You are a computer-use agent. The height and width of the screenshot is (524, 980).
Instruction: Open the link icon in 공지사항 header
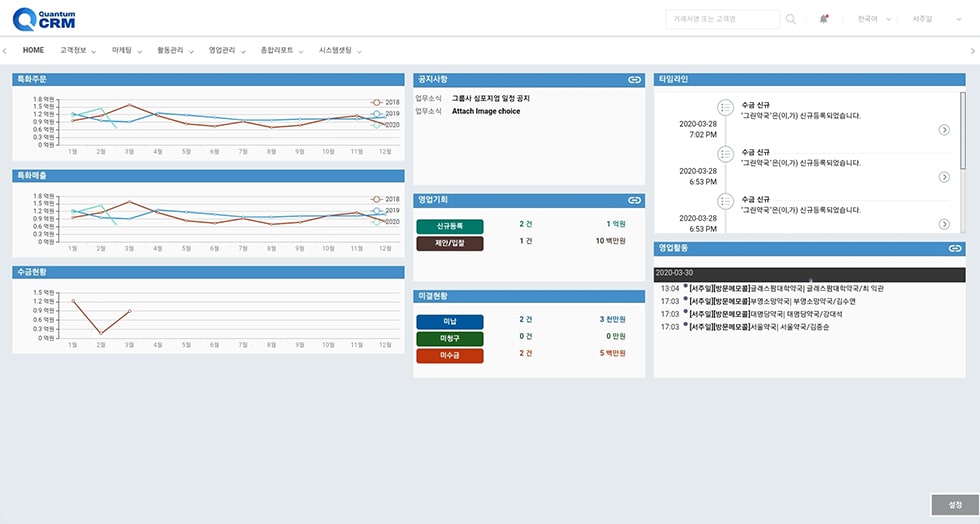click(x=634, y=79)
